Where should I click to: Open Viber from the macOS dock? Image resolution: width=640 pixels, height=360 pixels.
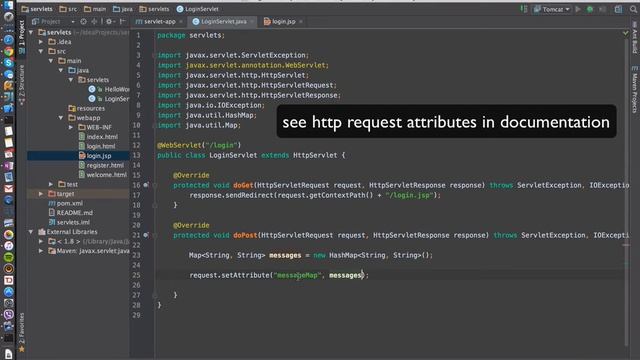(x=9, y=314)
